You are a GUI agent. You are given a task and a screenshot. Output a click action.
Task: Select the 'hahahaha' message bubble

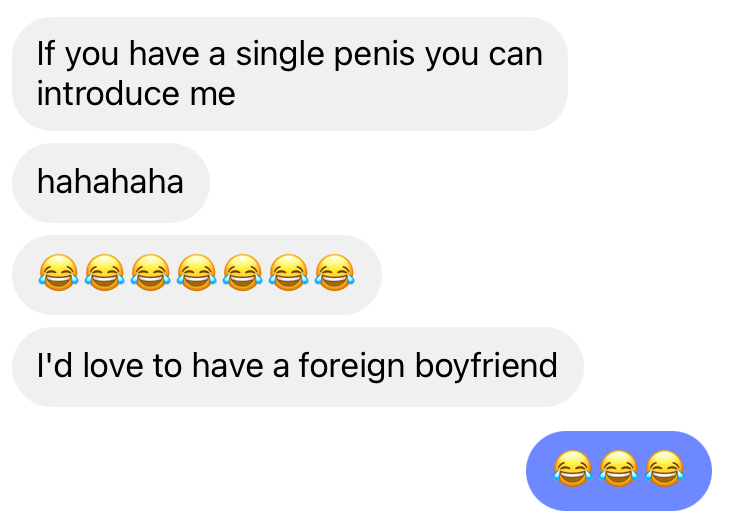[x=111, y=183]
